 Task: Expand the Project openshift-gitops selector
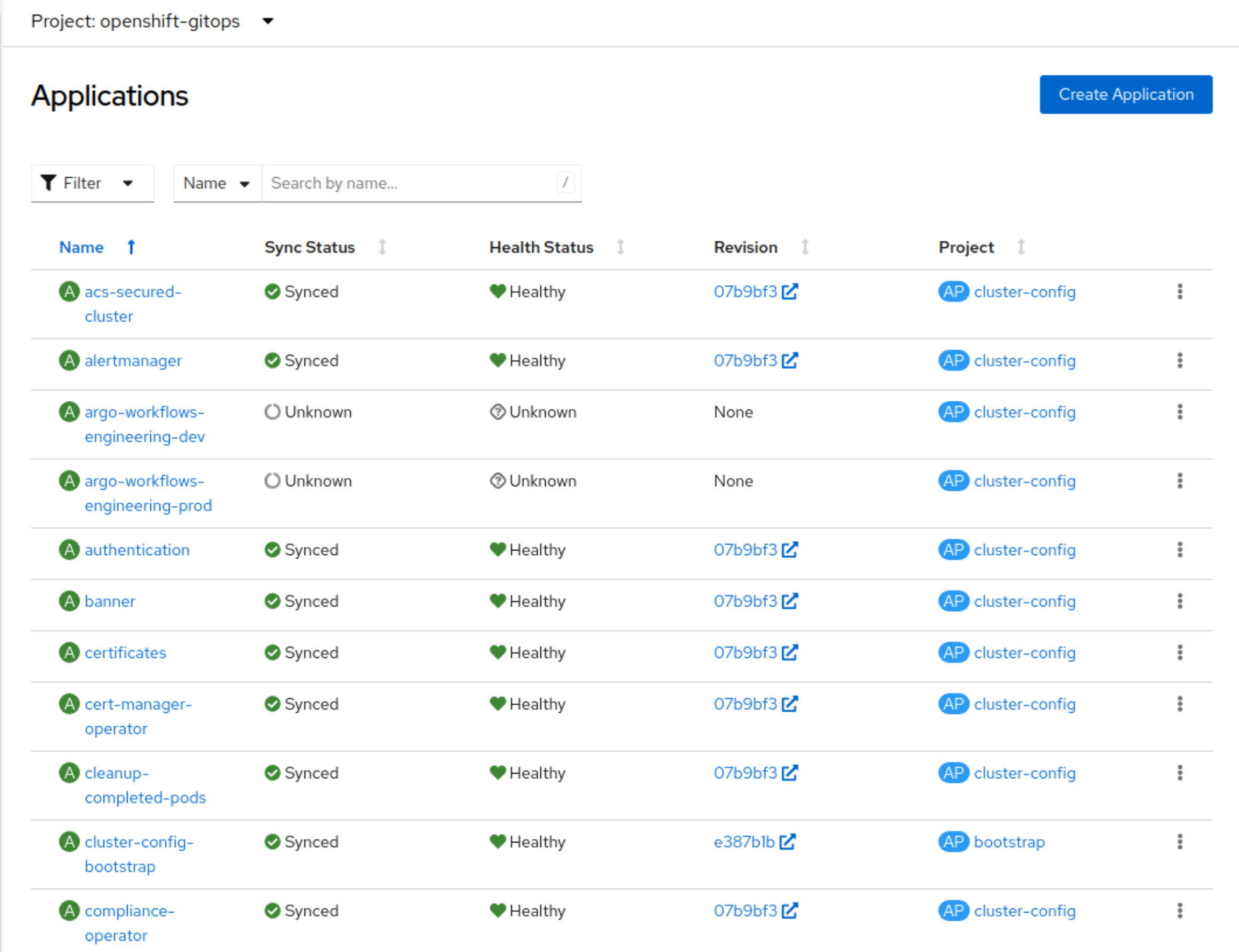coord(152,21)
